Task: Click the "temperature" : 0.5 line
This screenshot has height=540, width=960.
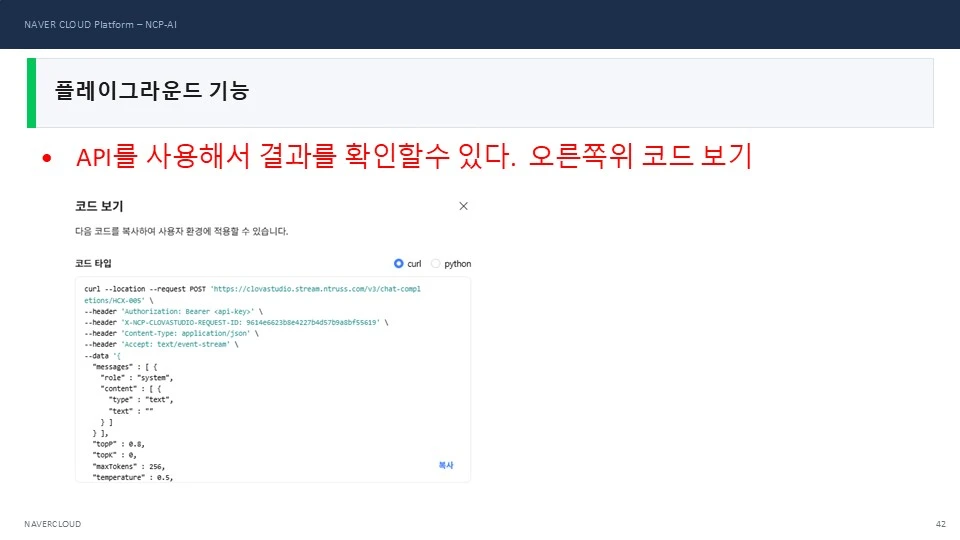Action: coord(133,478)
